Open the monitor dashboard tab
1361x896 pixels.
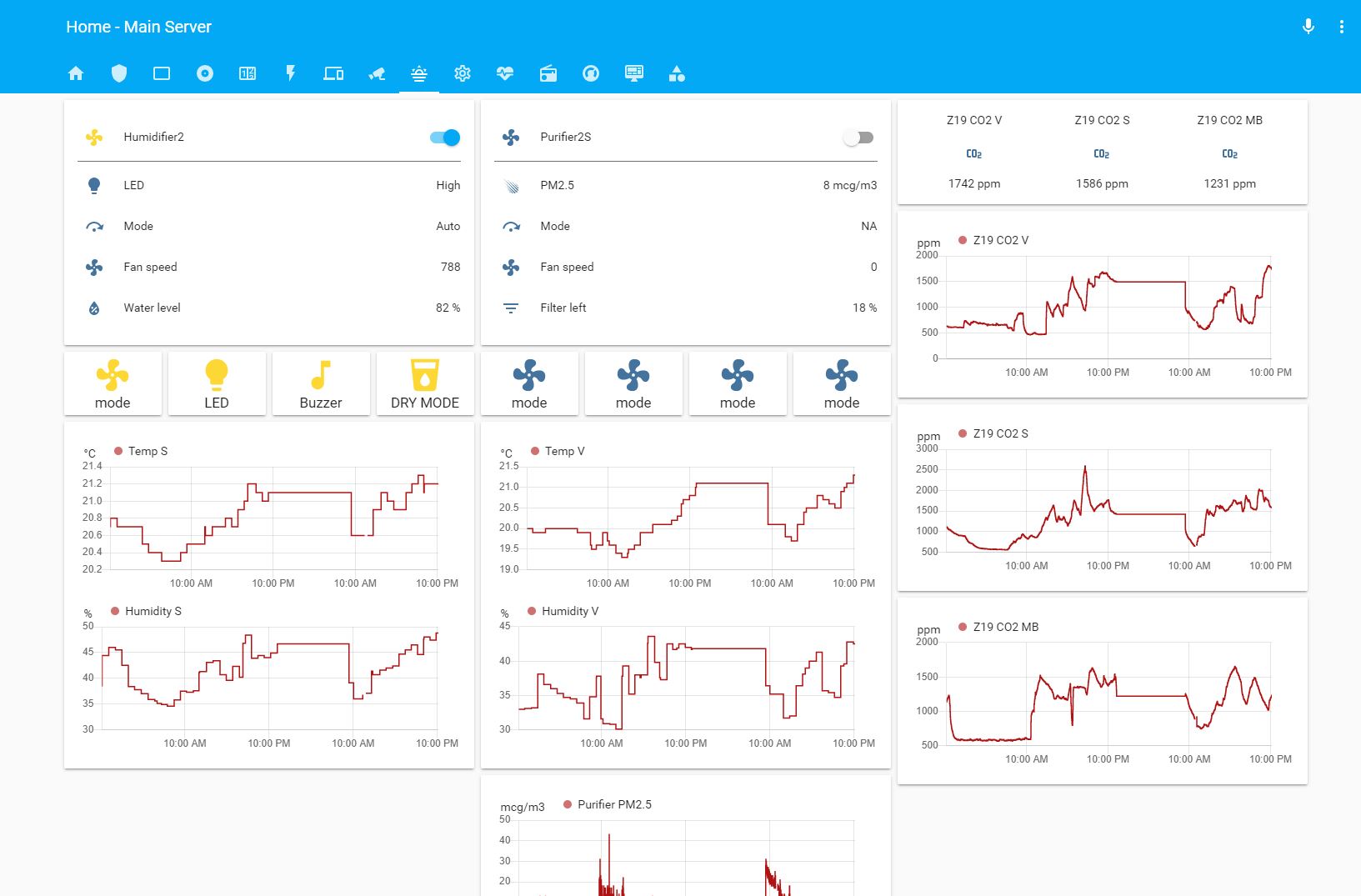click(634, 73)
